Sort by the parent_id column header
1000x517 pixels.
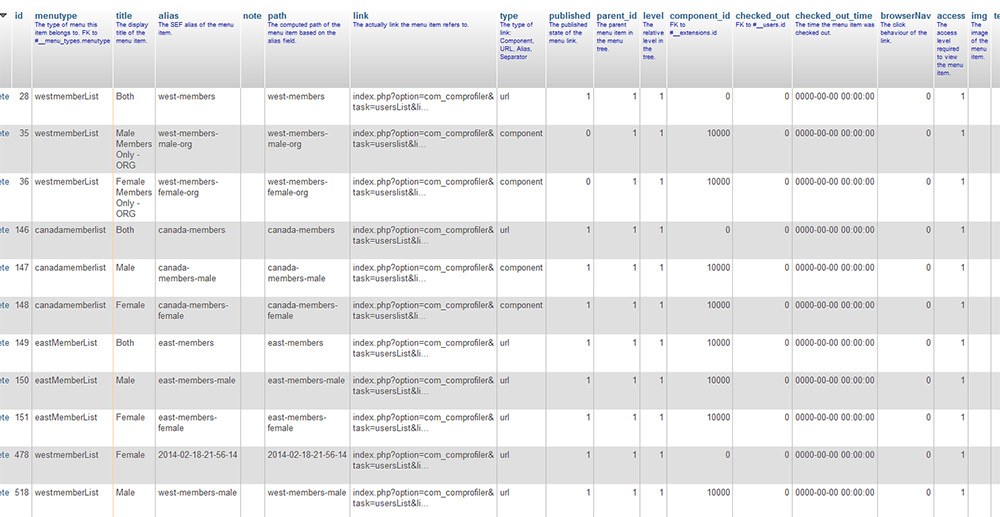click(617, 16)
